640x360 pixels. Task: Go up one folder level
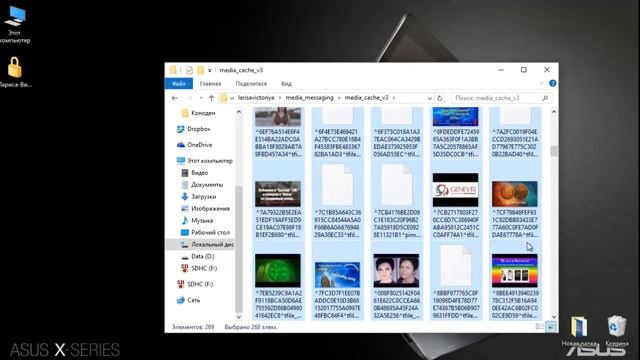click(211, 98)
